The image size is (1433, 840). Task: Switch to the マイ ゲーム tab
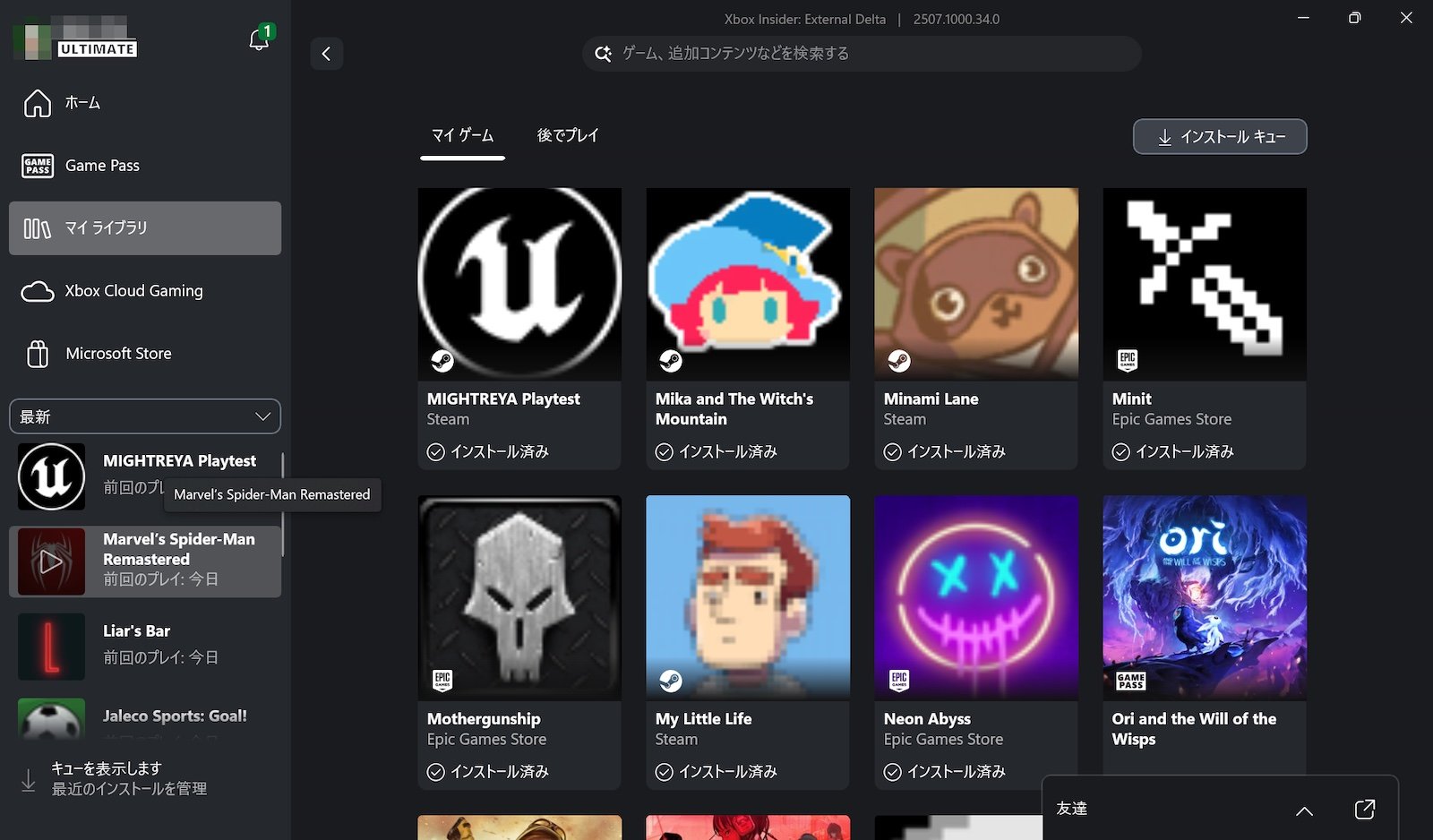pos(463,135)
